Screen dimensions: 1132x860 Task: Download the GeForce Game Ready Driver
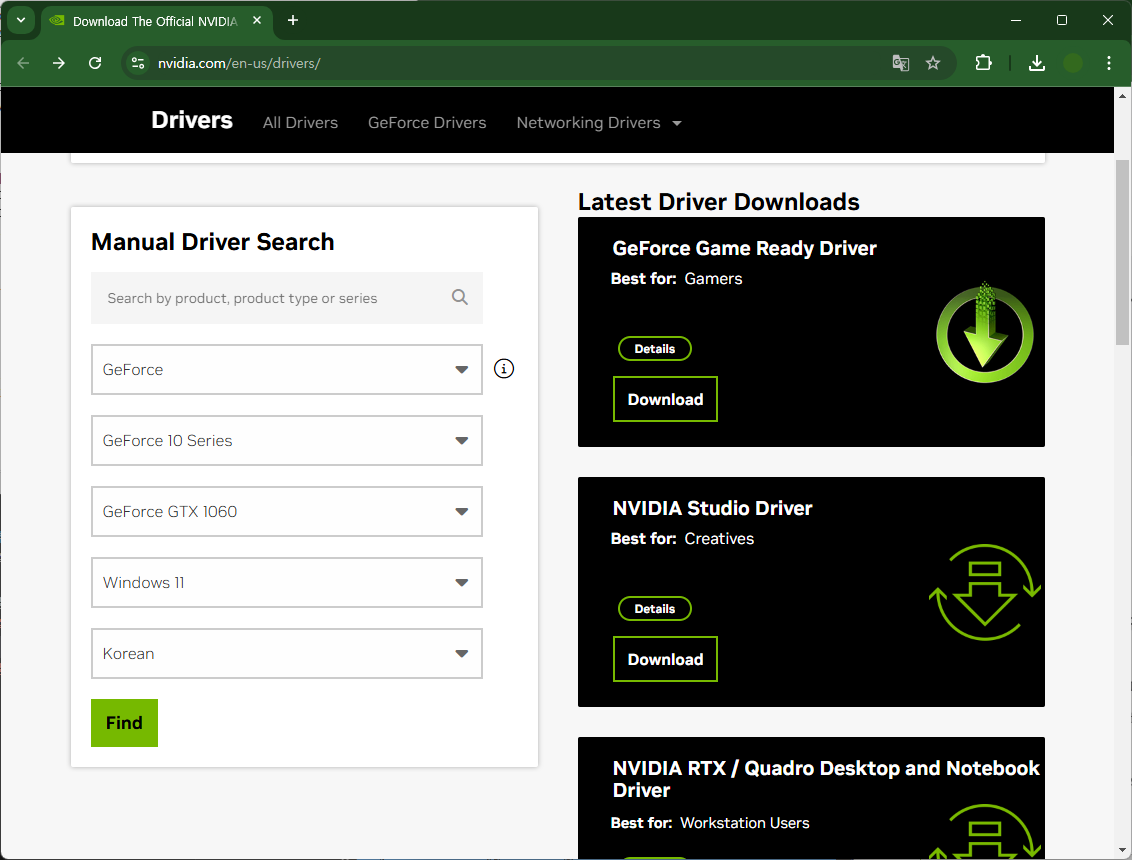[665, 399]
